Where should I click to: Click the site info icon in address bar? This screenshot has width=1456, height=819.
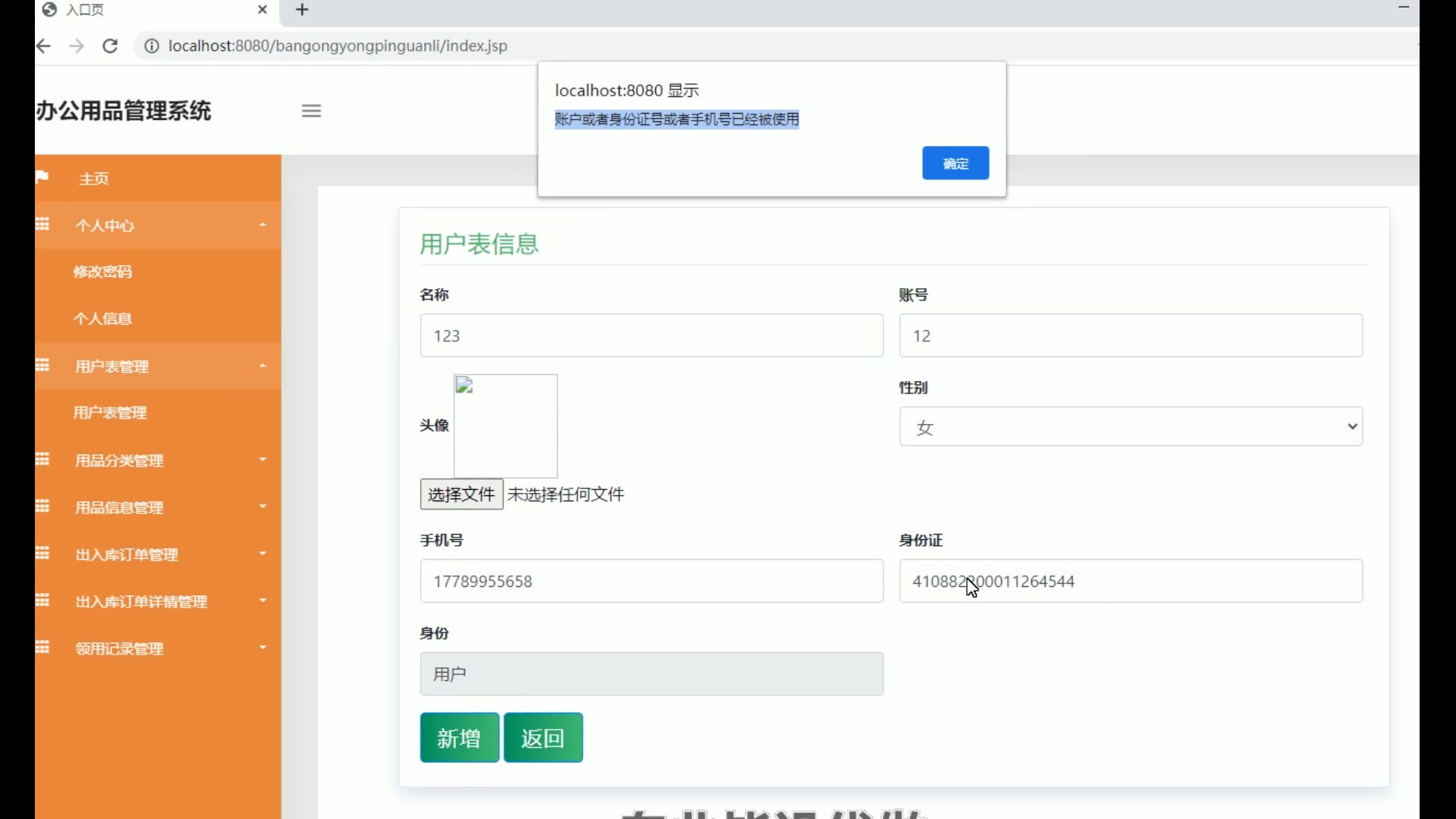click(152, 46)
